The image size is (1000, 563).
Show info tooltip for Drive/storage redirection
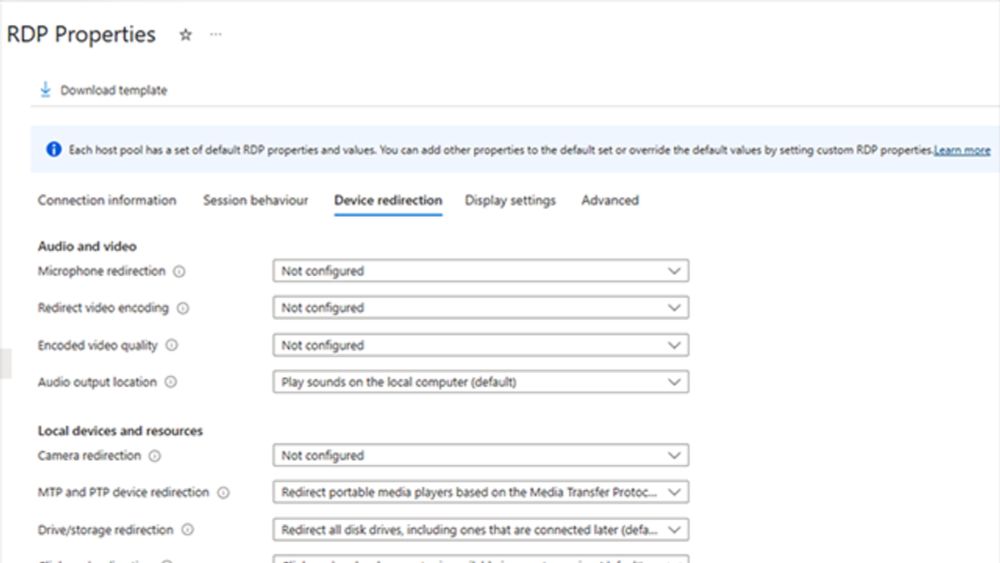point(188,530)
